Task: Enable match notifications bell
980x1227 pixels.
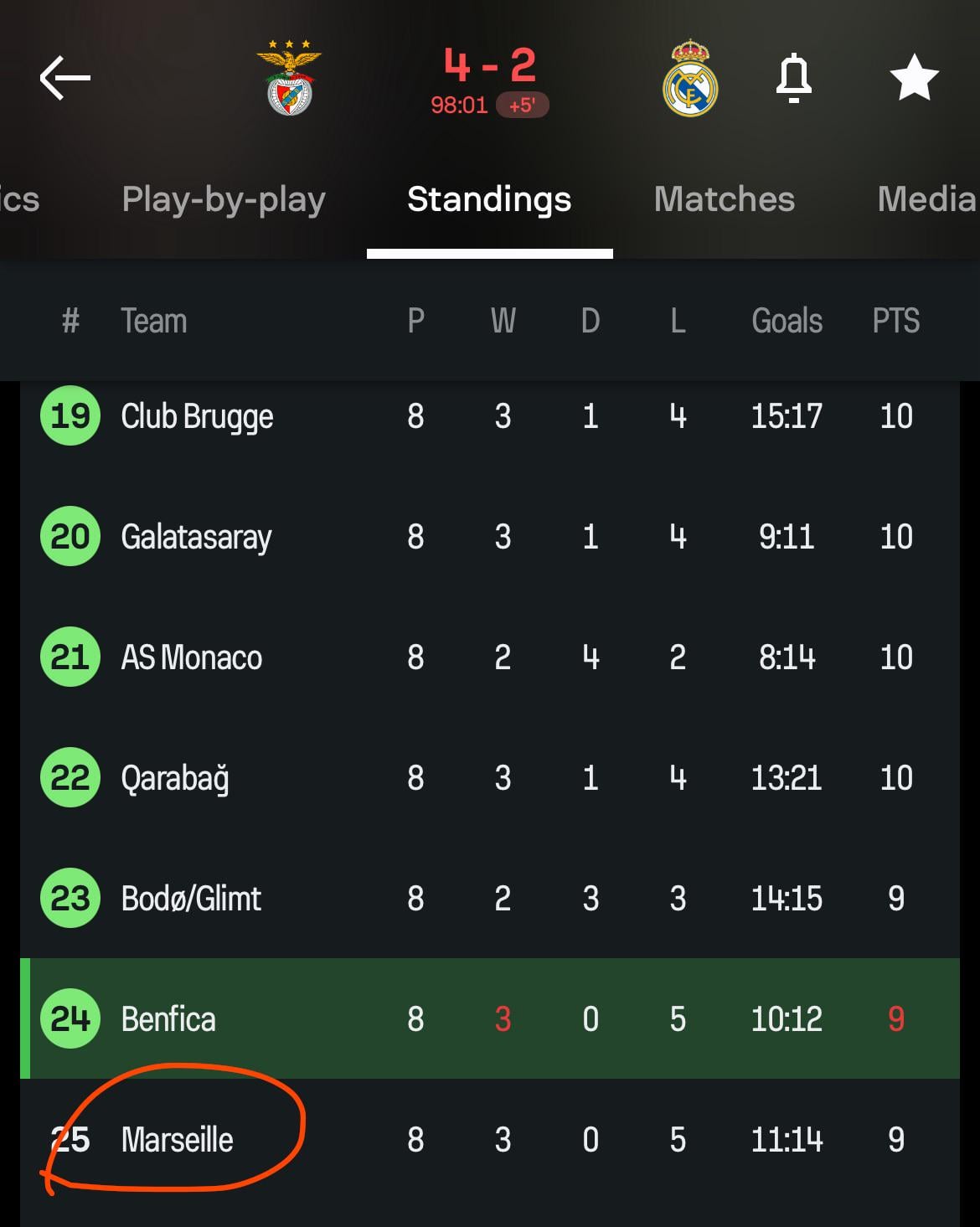Action: 793,79
